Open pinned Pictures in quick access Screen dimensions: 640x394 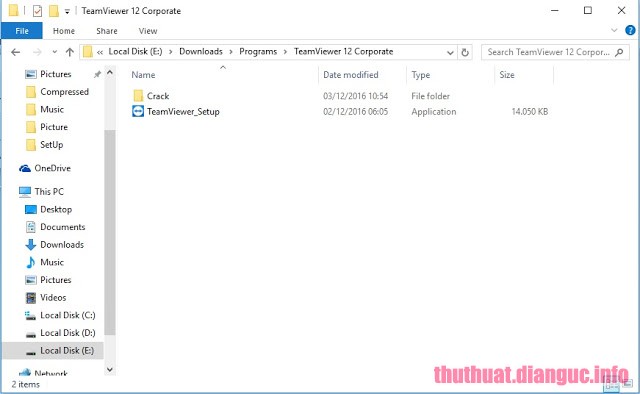point(56,74)
